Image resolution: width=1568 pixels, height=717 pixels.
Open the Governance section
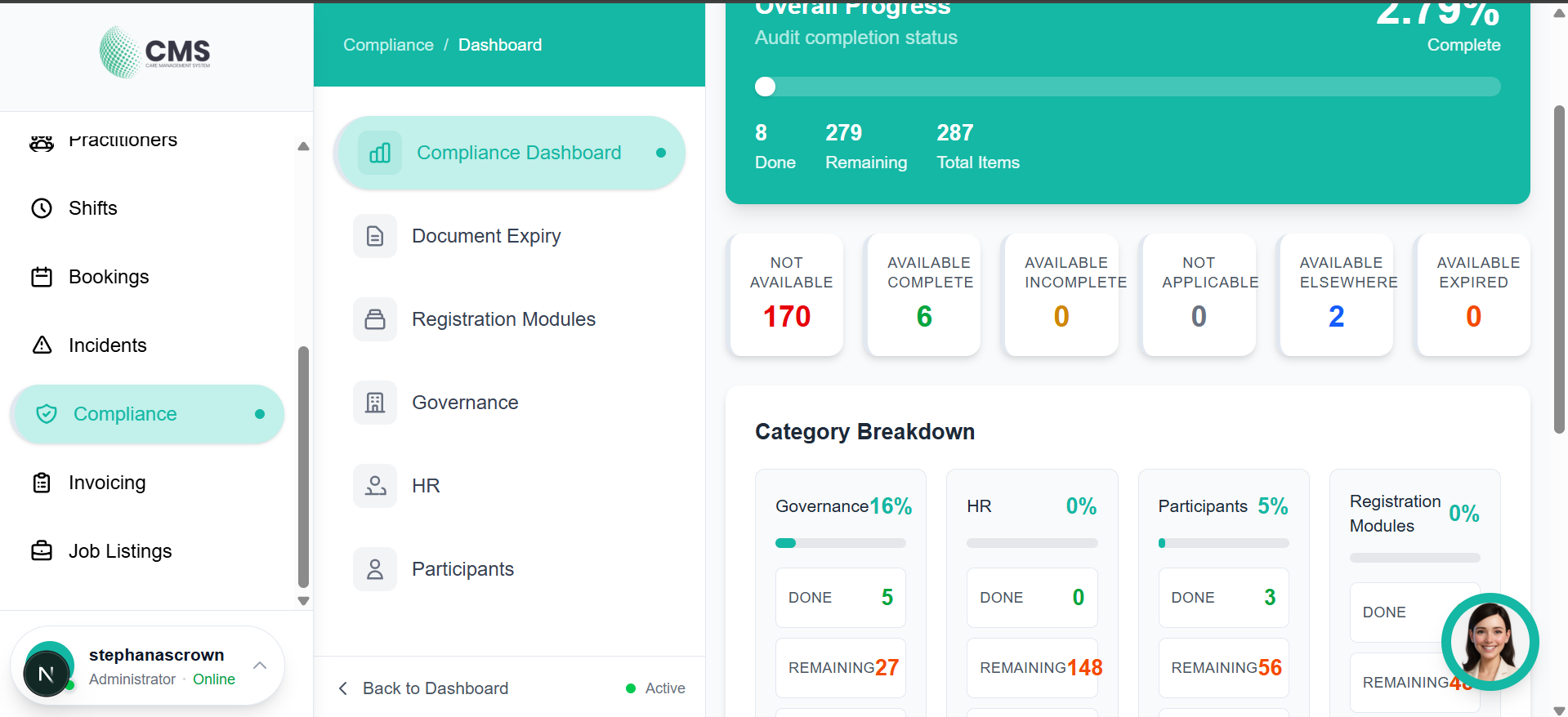510,403
